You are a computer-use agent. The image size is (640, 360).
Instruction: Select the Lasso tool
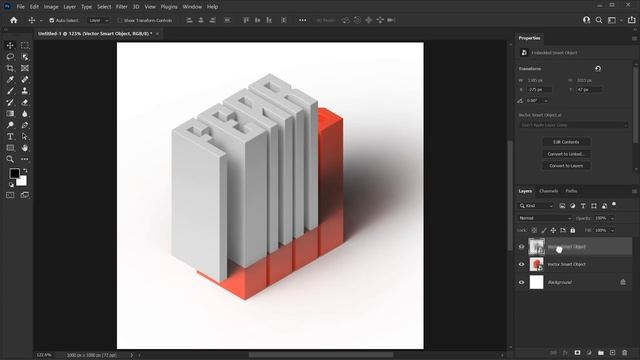[10, 57]
